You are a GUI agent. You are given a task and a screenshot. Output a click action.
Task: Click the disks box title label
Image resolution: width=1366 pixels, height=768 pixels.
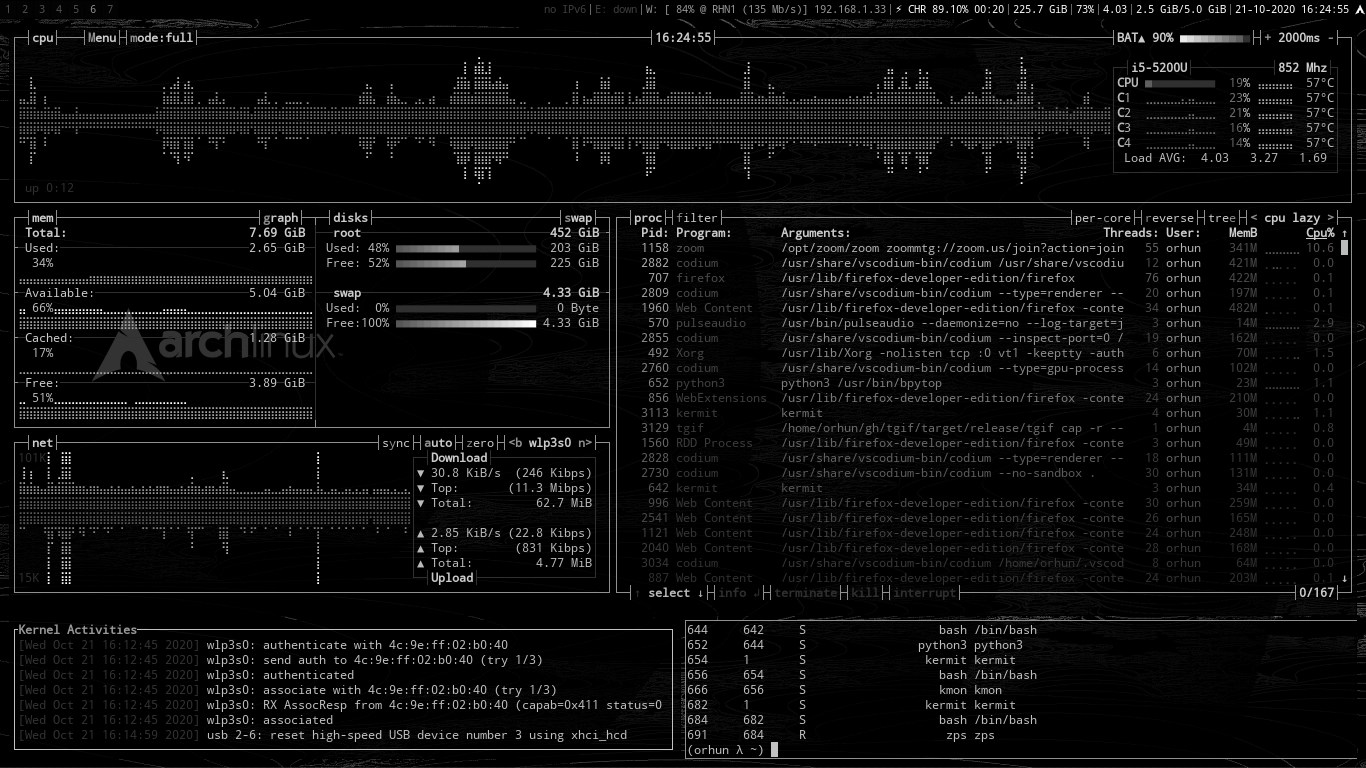tap(351, 218)
